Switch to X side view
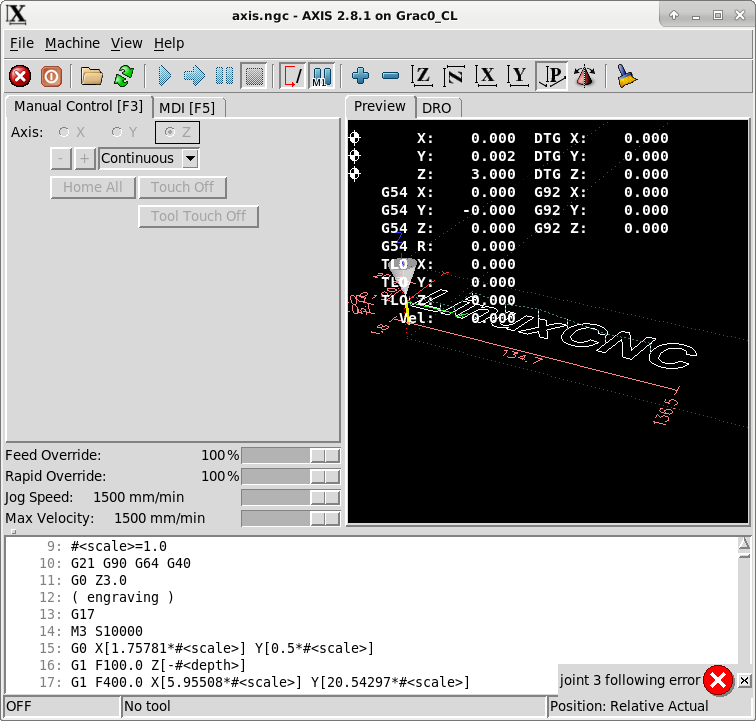This screenshot has height=721, width=756. (x=486, y=76)
